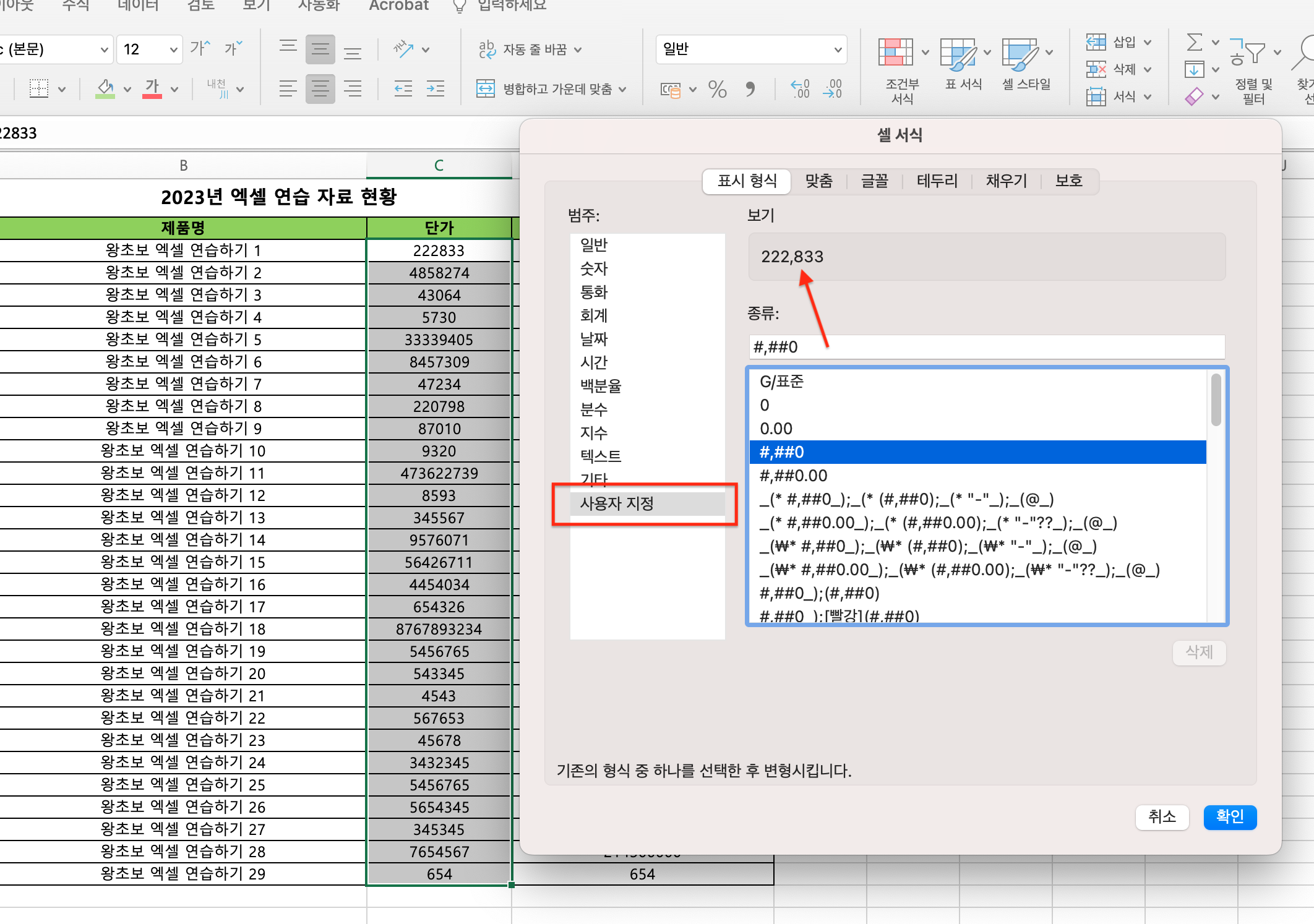Select 통화 category in list
1314x924 pixels.
pos(647,292)
